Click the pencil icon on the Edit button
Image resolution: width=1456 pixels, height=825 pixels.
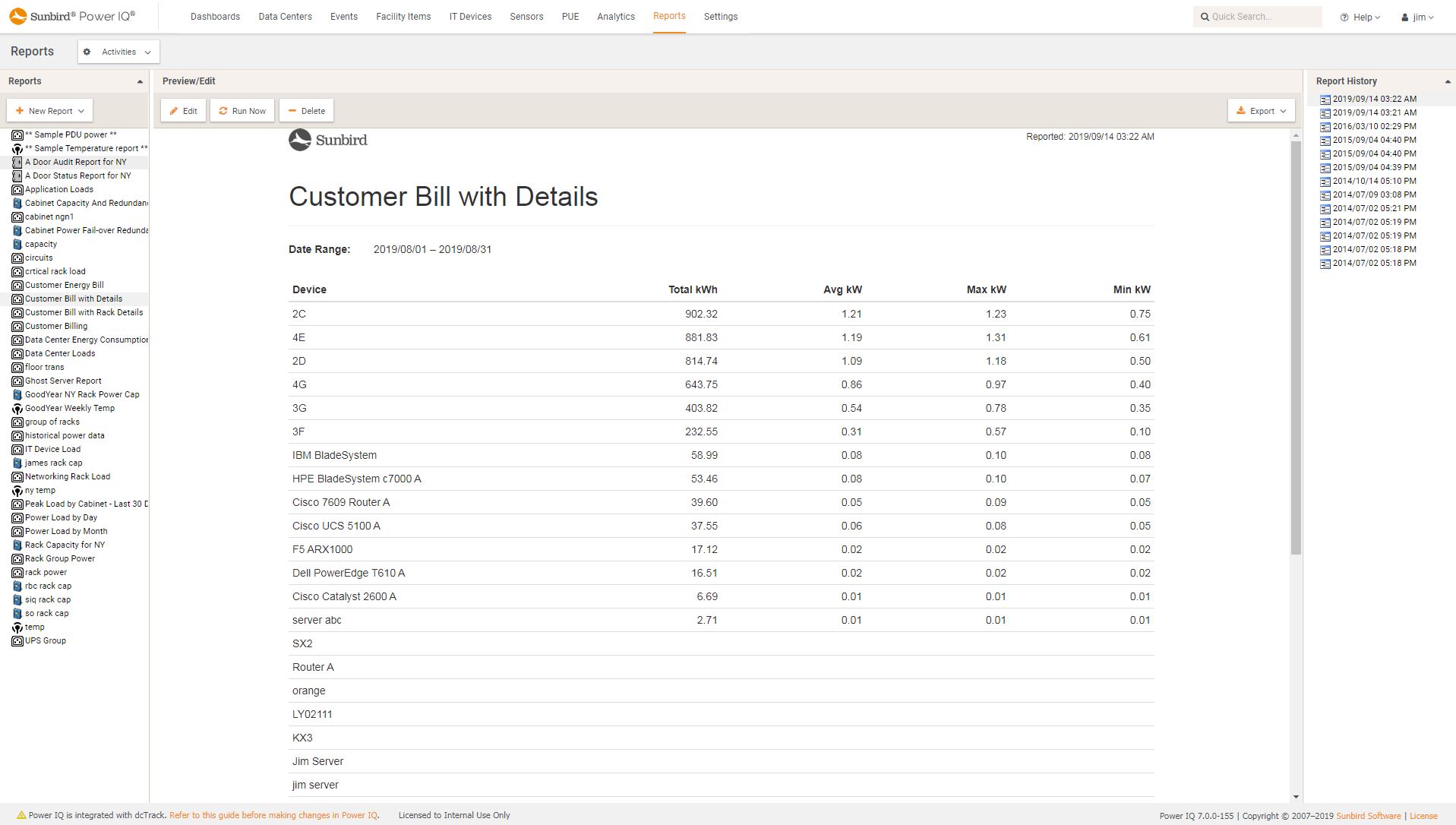click(x=173, y=110)
